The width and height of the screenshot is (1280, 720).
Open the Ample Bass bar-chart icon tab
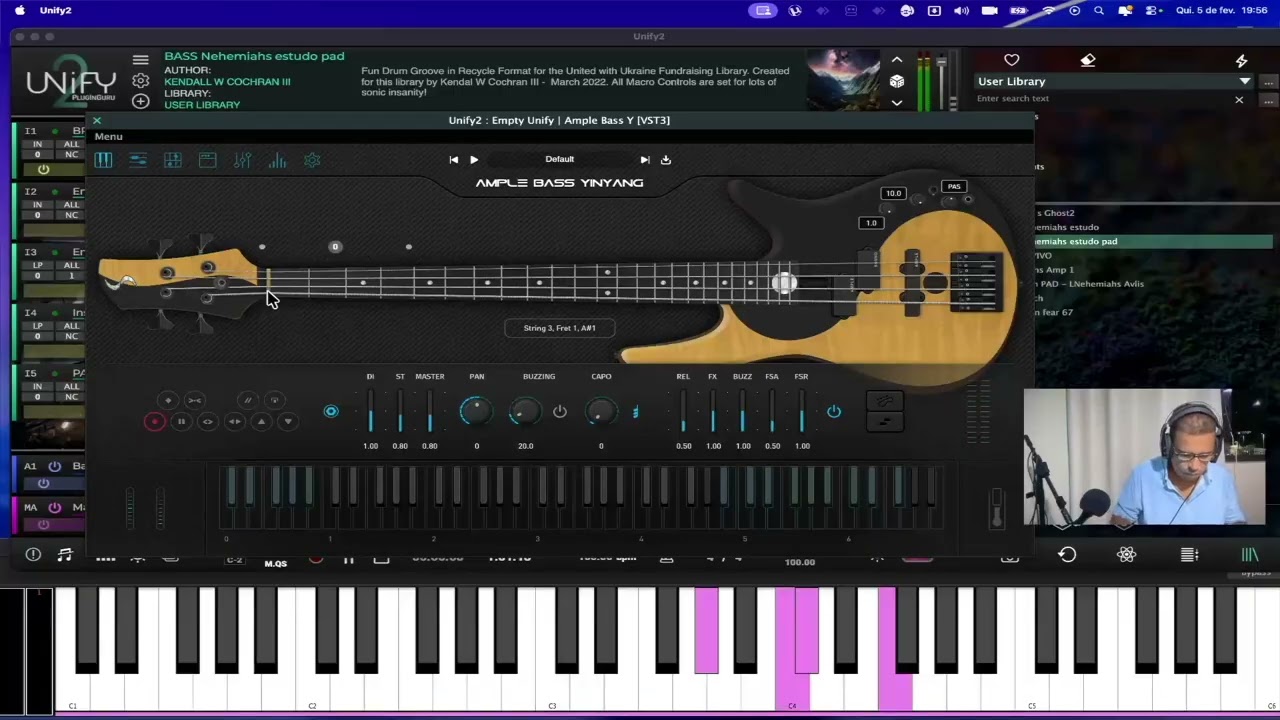277,160
